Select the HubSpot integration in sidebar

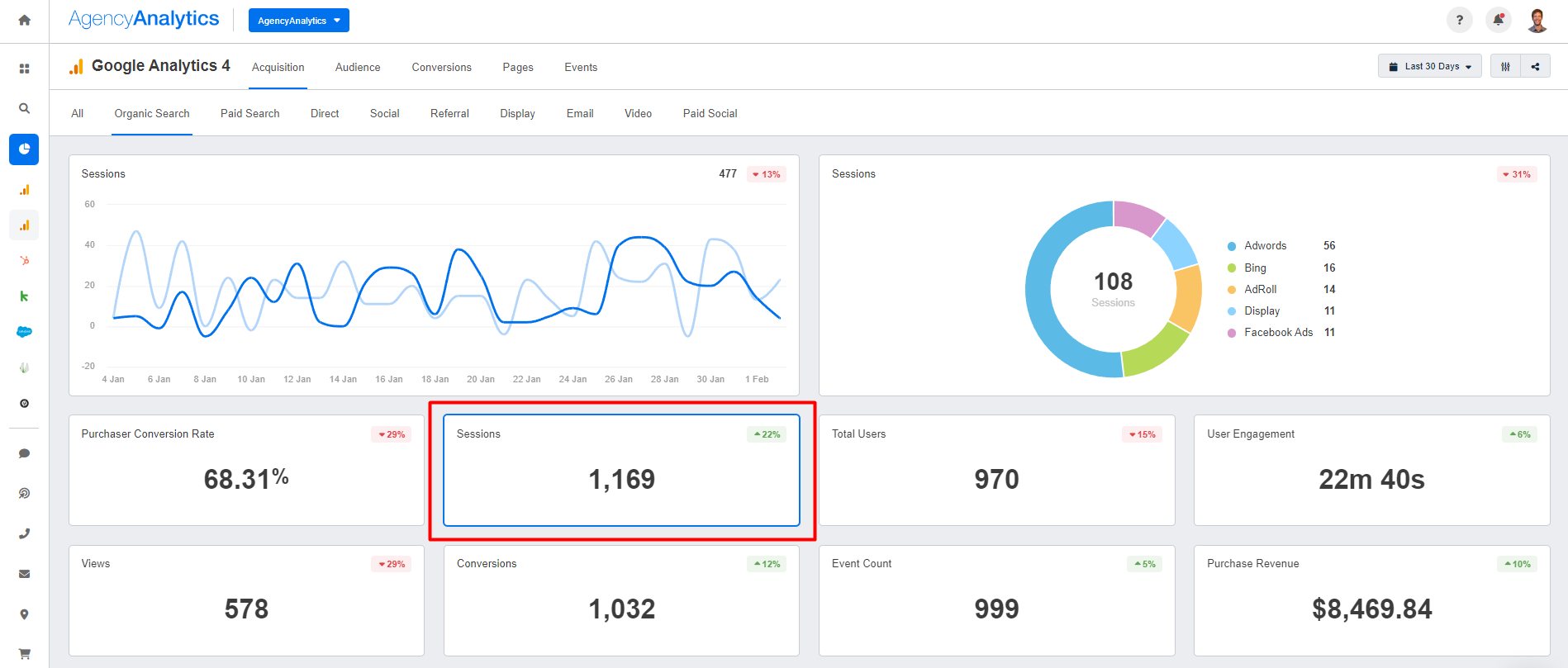(x=24, y=261)
